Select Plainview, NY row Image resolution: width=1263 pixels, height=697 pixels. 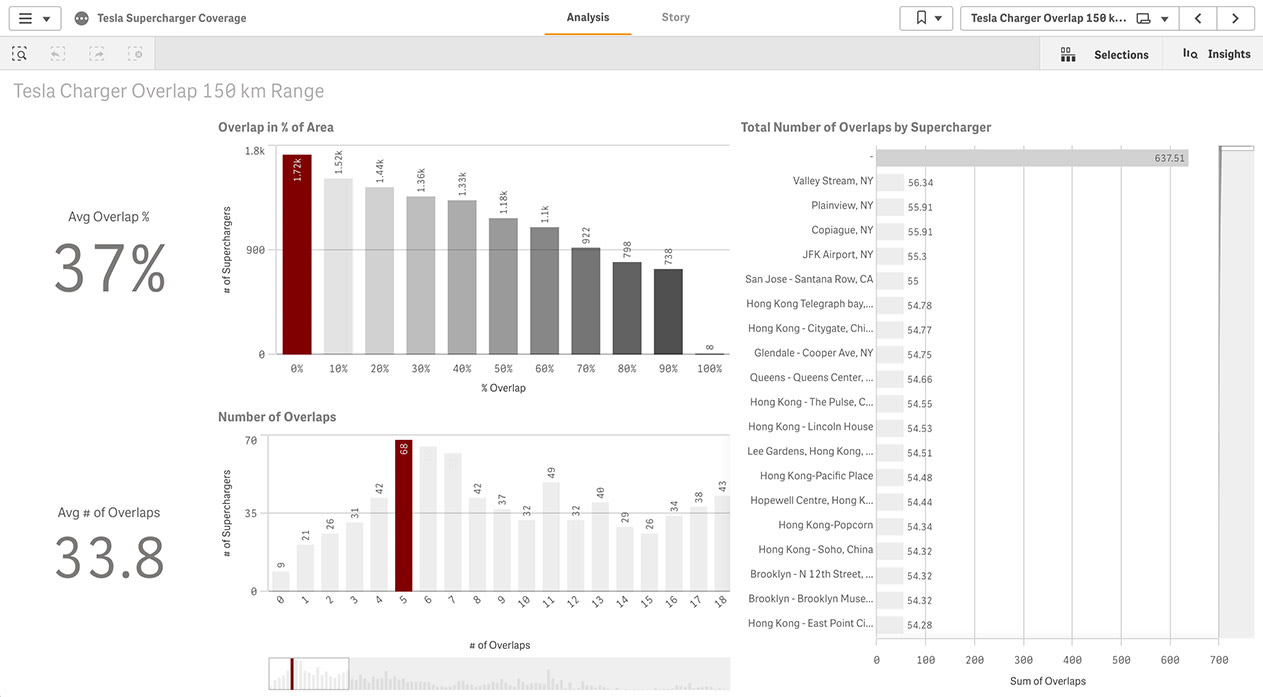[842, 205]
